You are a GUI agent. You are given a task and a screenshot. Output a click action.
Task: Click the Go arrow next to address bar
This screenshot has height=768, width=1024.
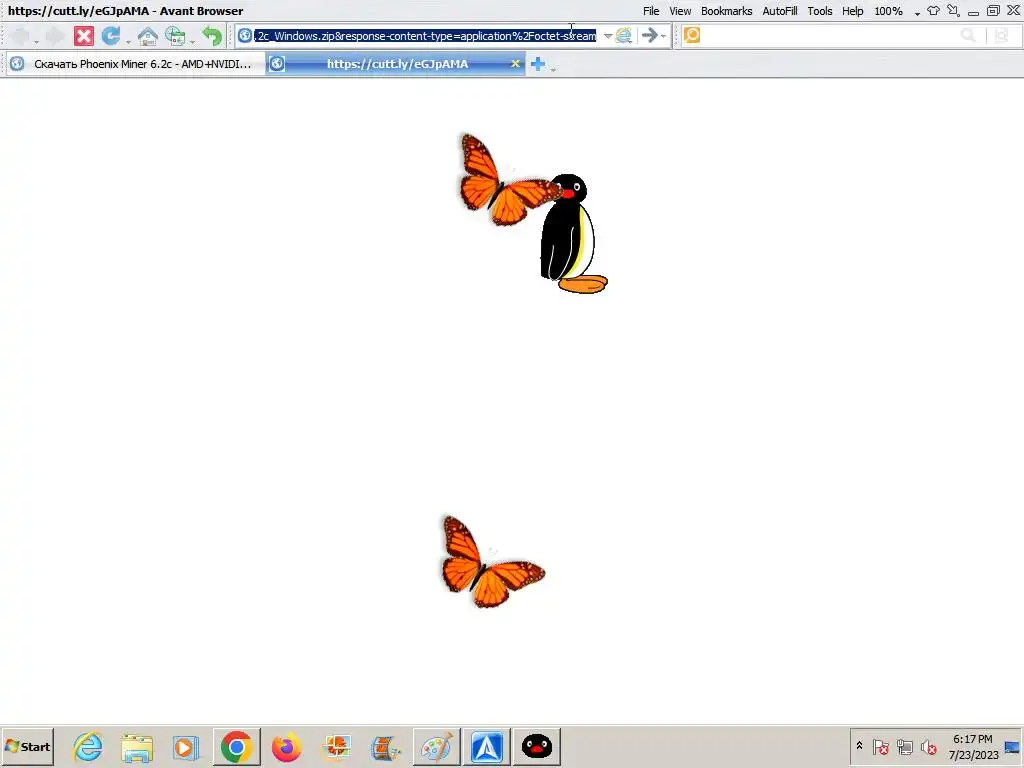(649, 35)
